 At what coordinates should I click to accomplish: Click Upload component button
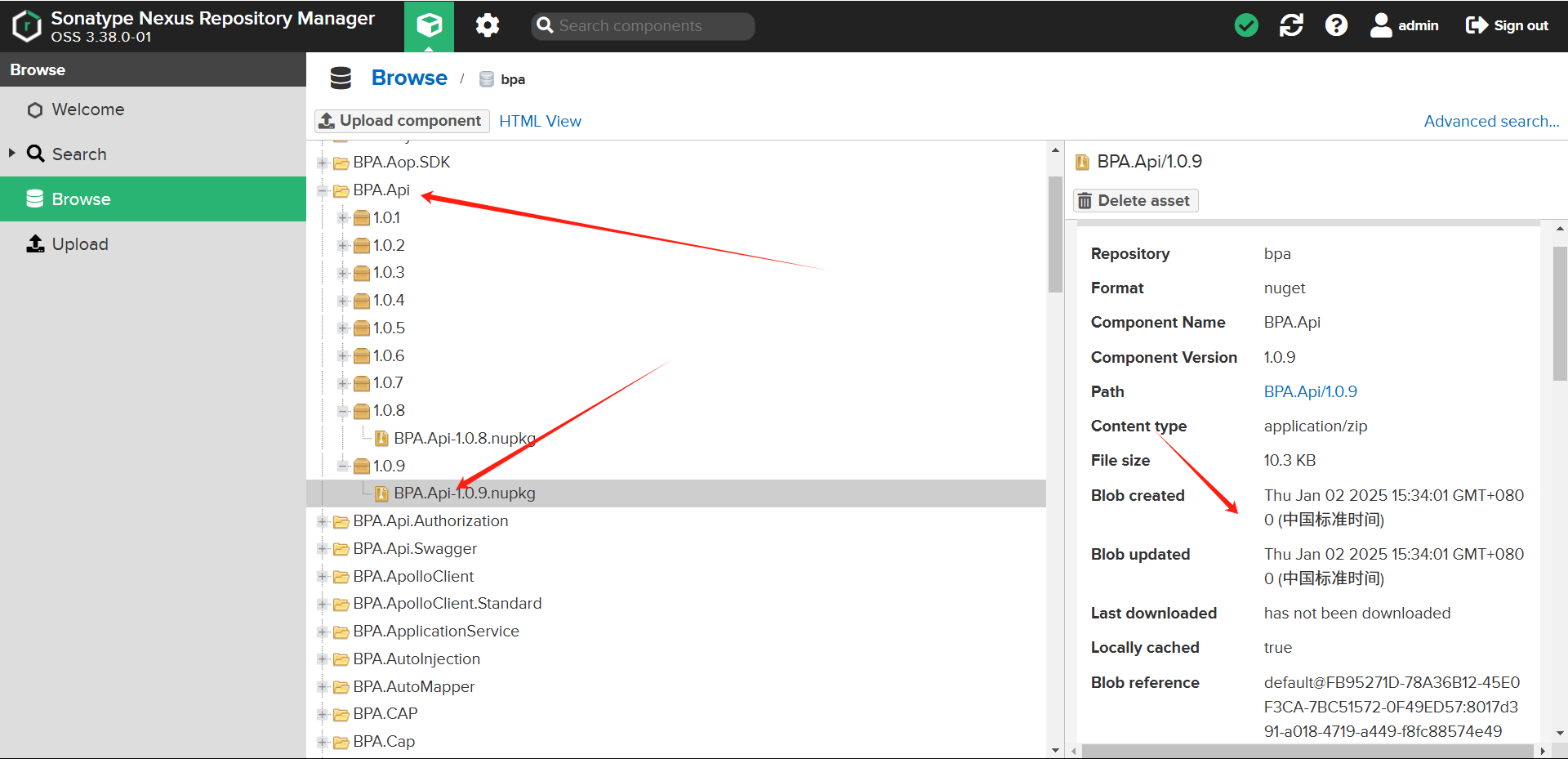tap(402, 121)
